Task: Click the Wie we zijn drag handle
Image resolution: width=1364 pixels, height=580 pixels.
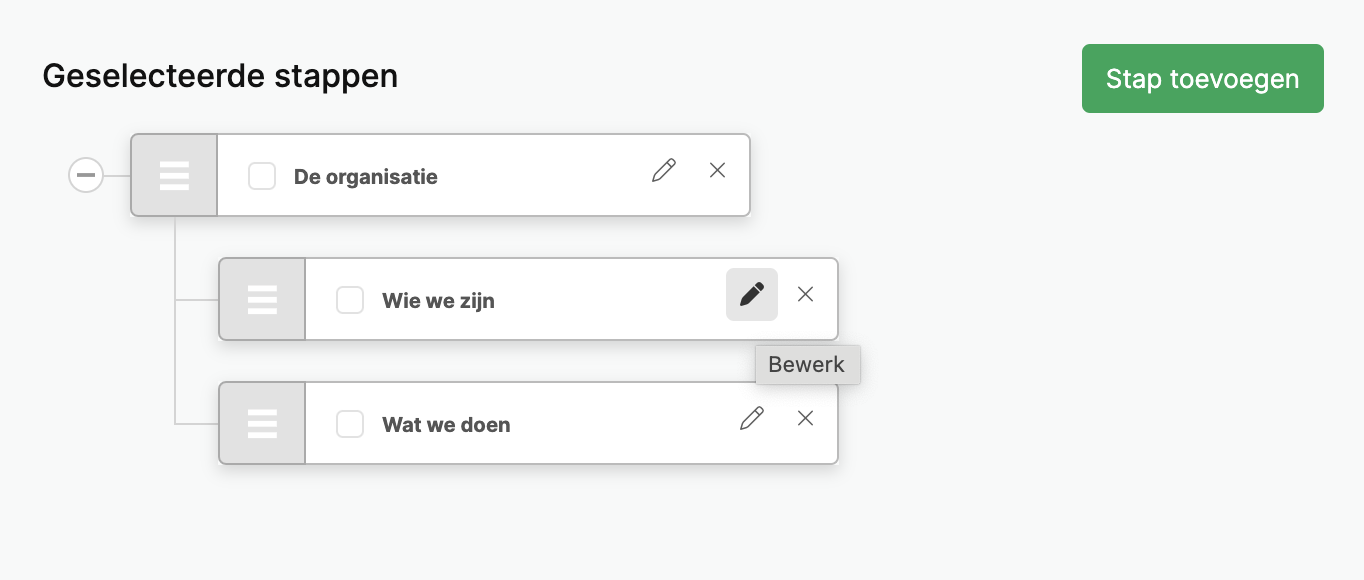Action: 262,299
